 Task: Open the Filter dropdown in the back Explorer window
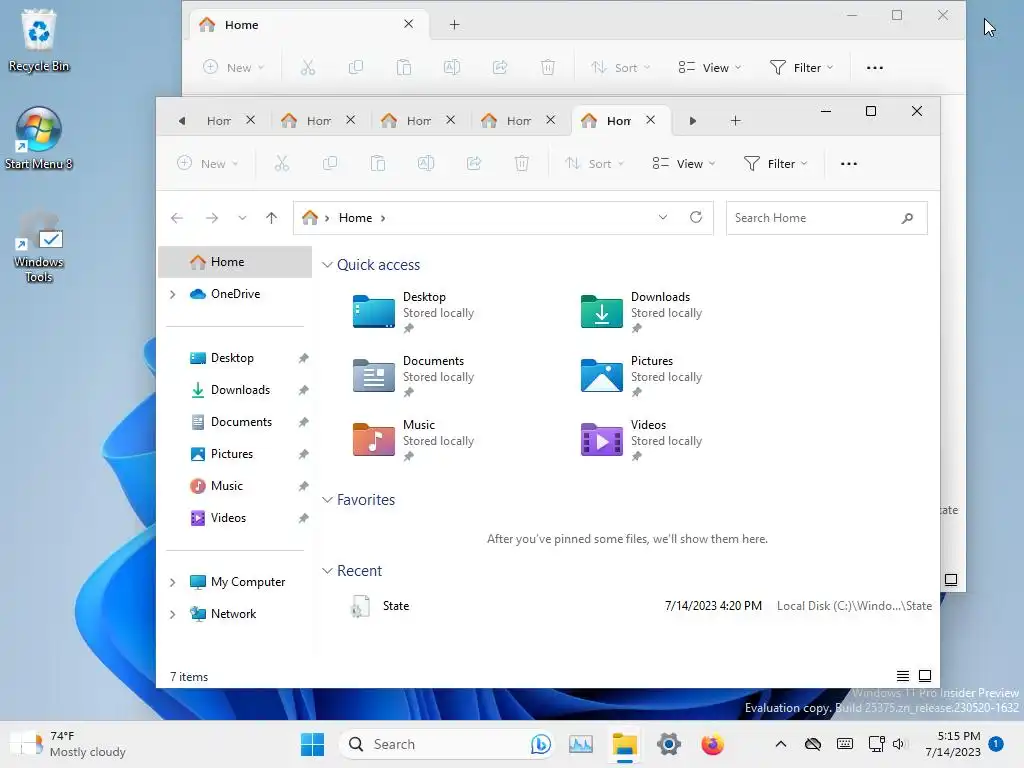point(801,67)
